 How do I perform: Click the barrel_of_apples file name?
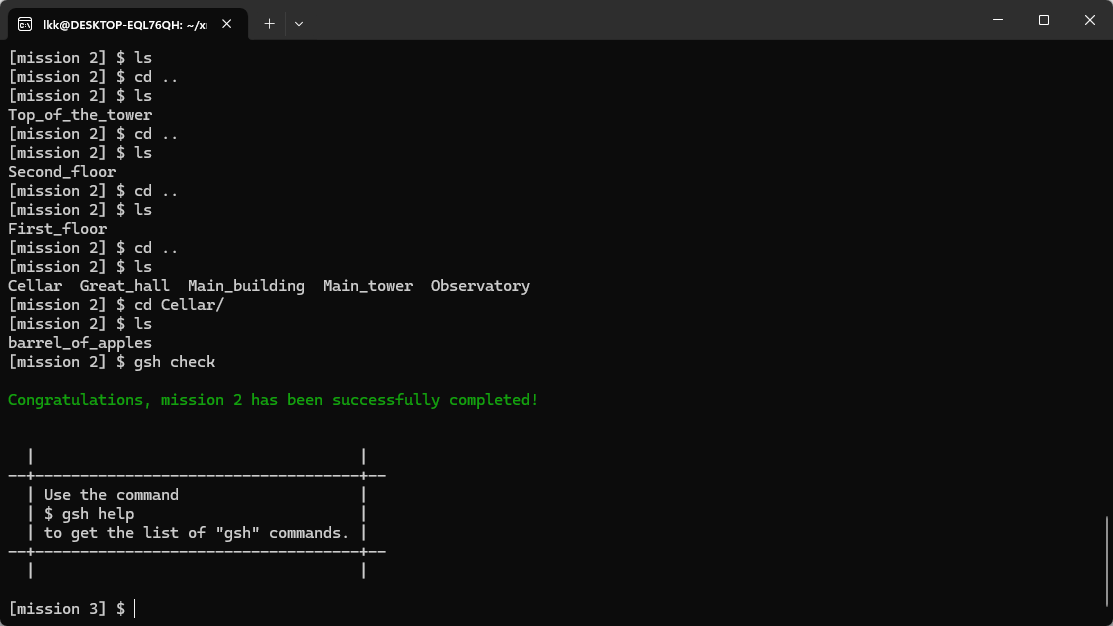[x=80, y=343]
